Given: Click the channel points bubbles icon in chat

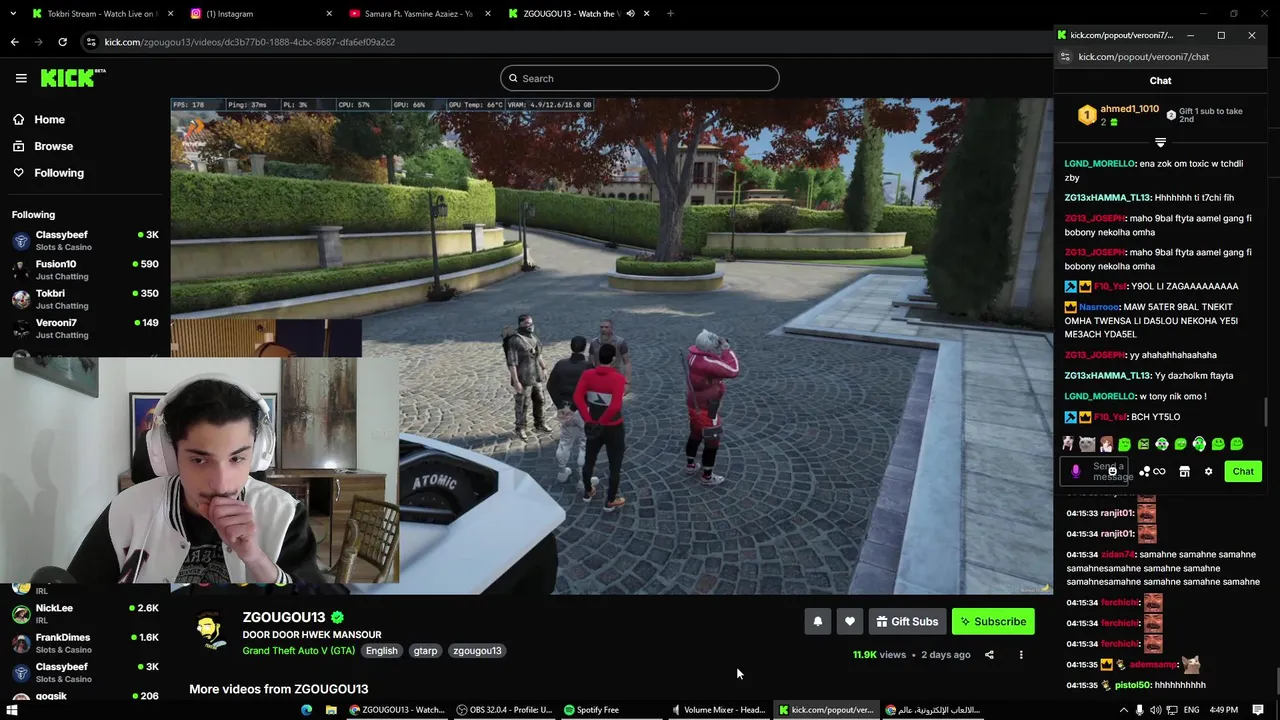Looking at the screenshot, I should pos(1144,471).
